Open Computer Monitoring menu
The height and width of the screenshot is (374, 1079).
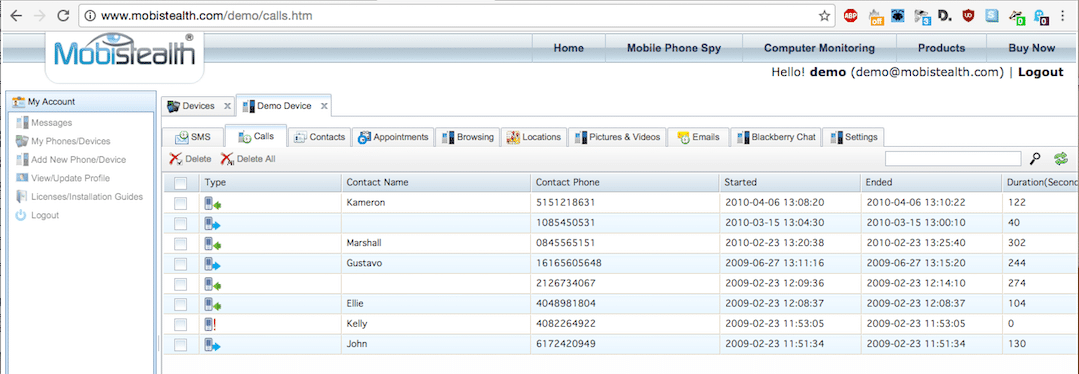click(819, 48)
